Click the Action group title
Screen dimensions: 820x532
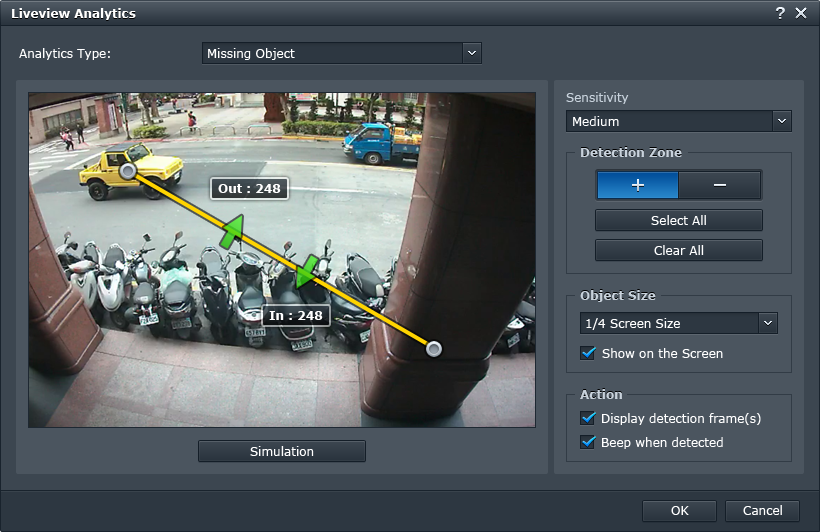[601, 394]
